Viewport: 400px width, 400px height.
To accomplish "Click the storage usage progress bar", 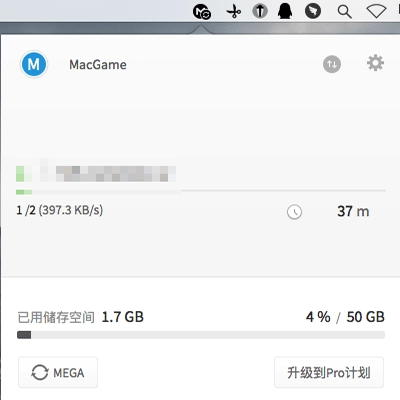I will click(x=201, y=335).
